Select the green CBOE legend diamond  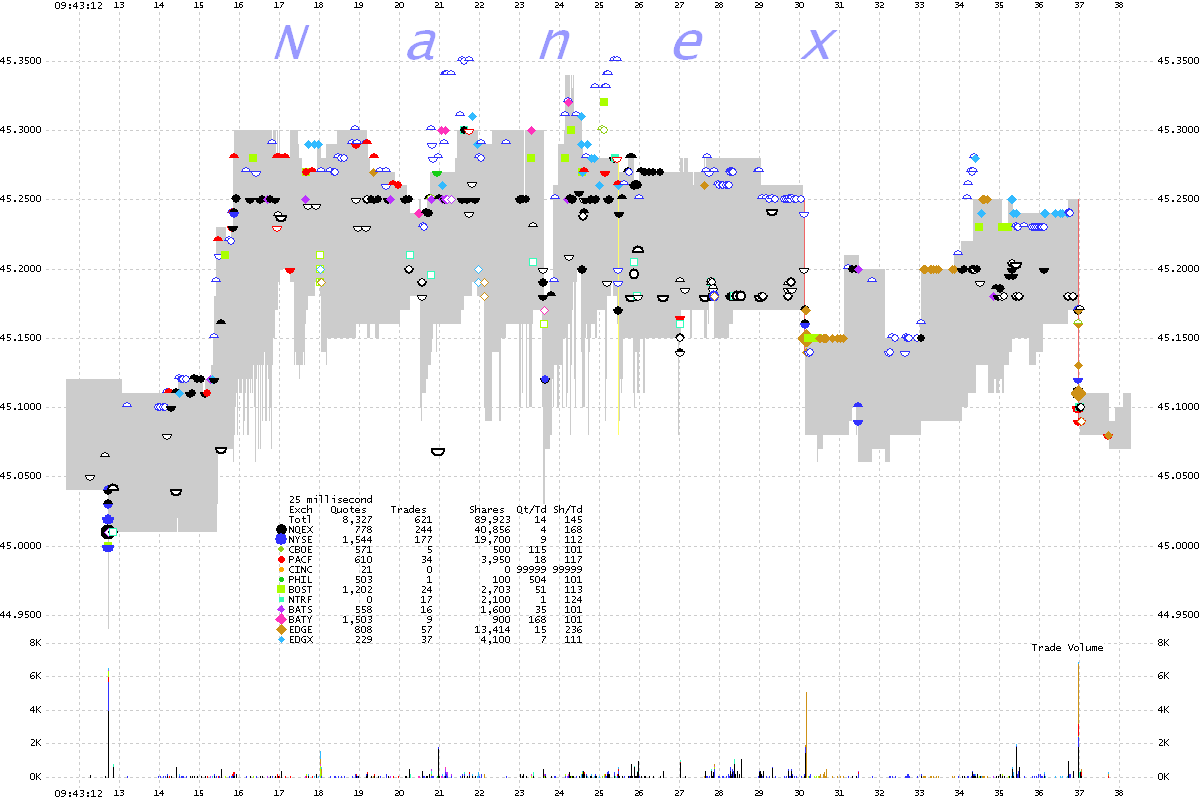click(282, 549)
